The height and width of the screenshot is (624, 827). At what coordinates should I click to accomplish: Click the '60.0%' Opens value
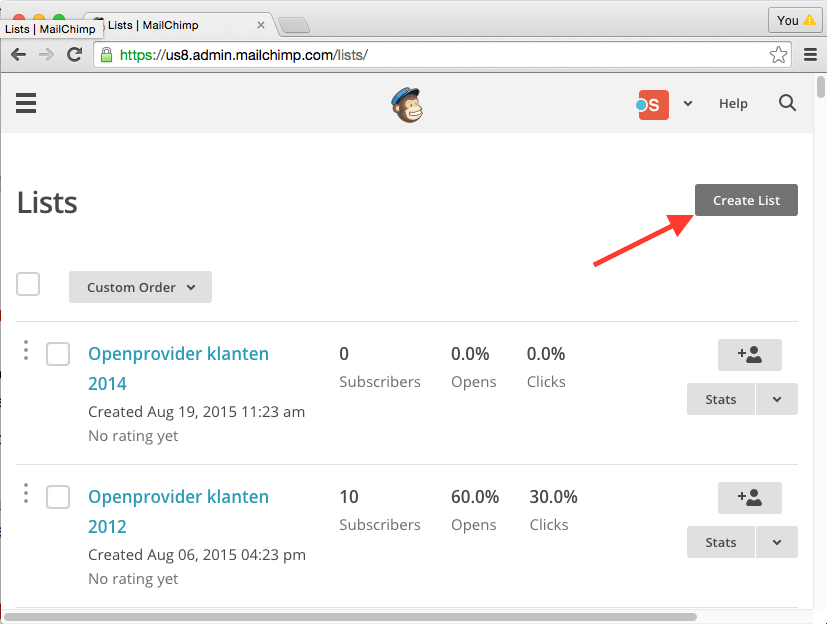coord(475,497)
